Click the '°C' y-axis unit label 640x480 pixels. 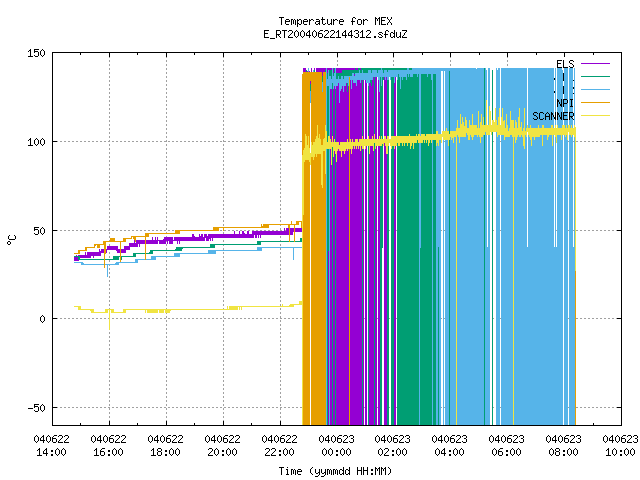pos(11,240)
